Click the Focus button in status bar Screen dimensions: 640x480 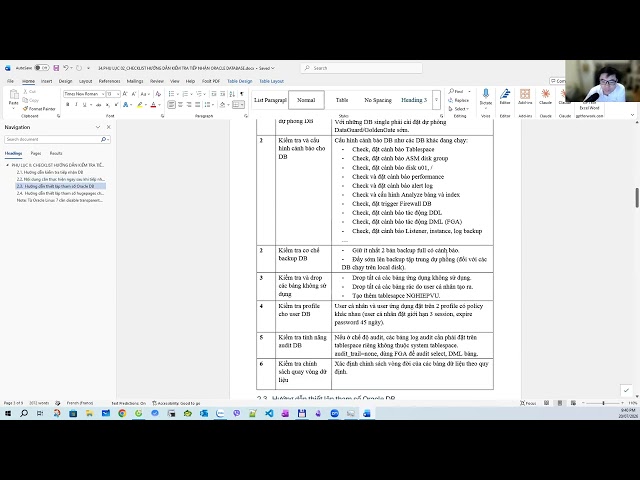coord(528,403)
